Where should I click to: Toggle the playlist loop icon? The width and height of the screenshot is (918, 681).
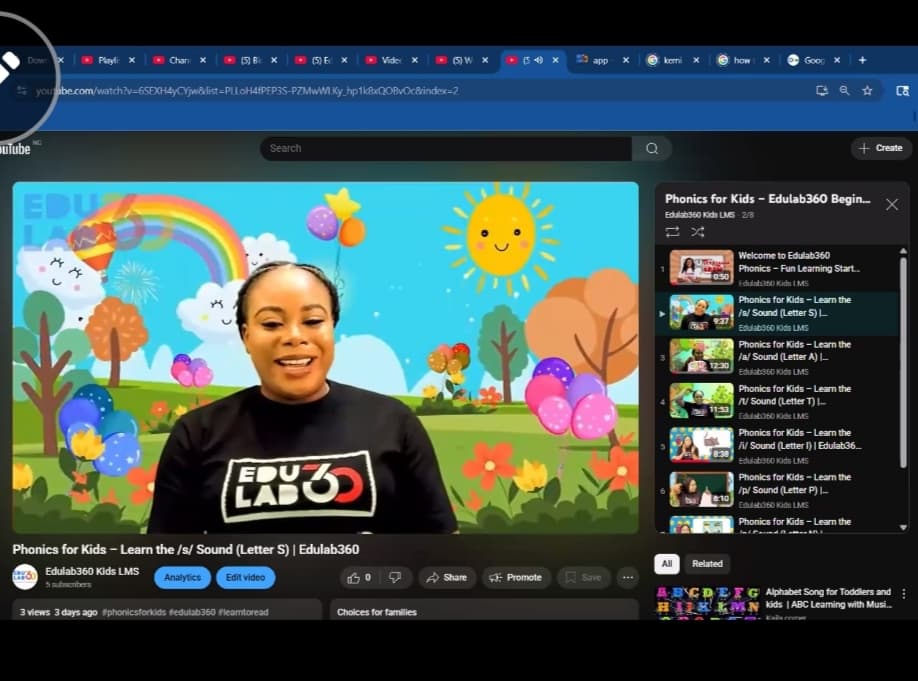click(x=672, y=232)
